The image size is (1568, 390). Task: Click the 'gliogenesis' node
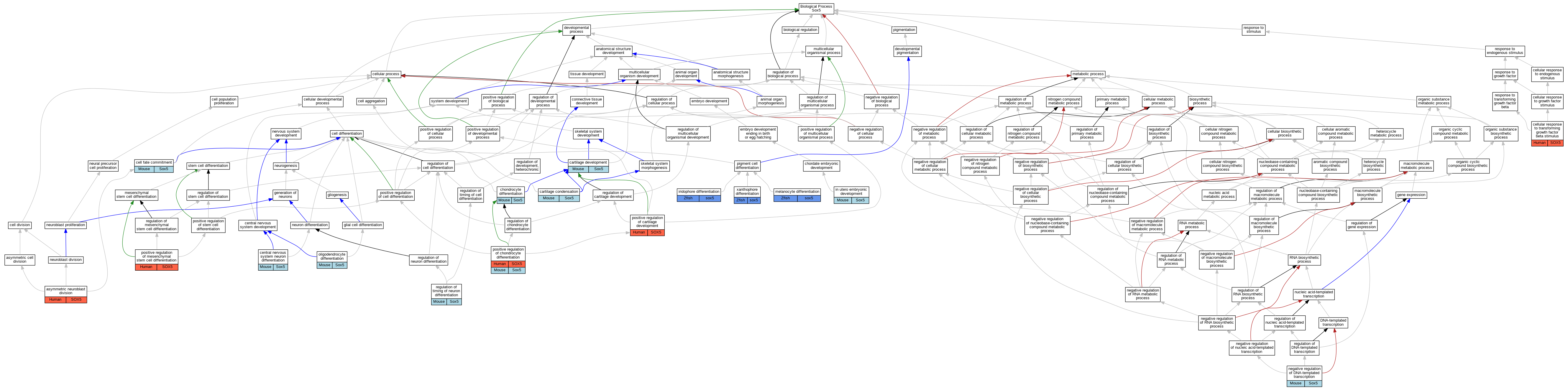coord(337,195)
